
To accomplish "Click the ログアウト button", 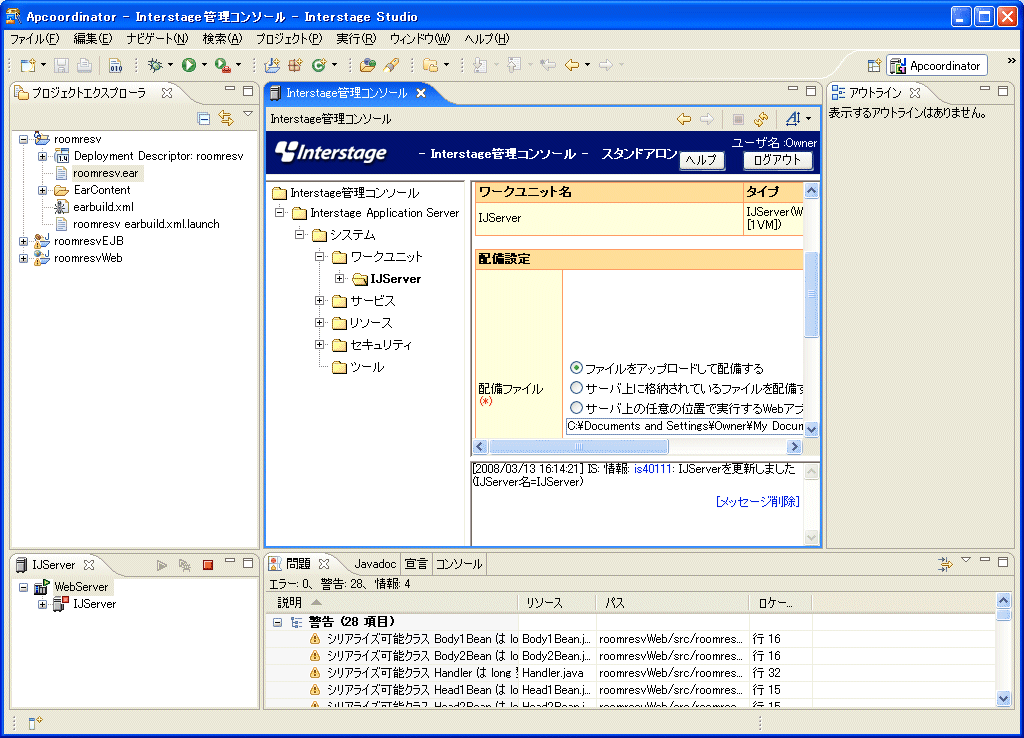I will click(x=777, y=160).
